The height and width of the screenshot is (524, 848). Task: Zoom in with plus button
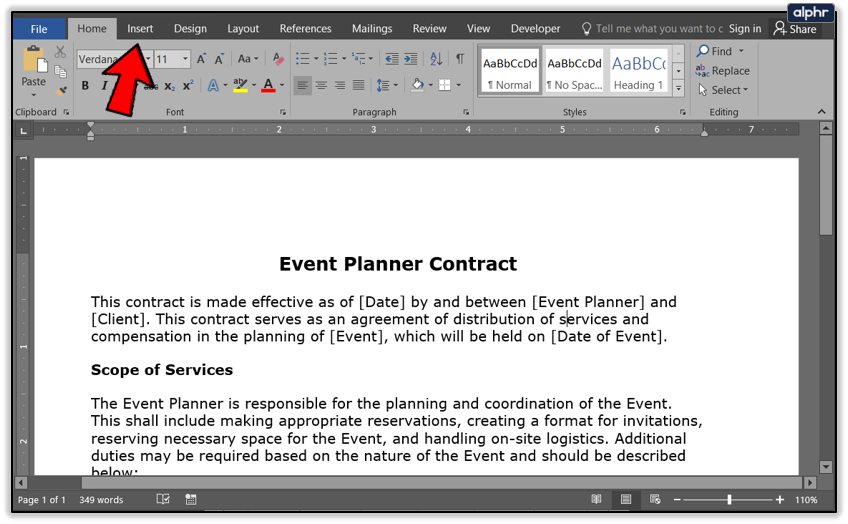coord(779,500)
